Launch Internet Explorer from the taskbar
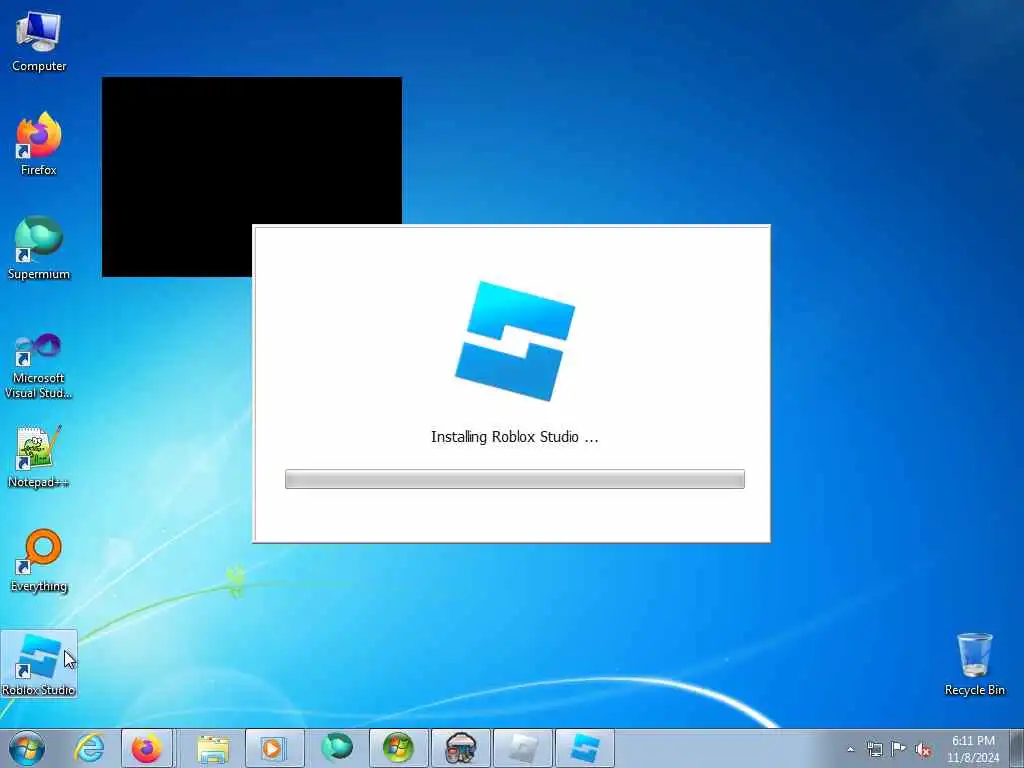The image size is (1024, 768). point(89,748)
